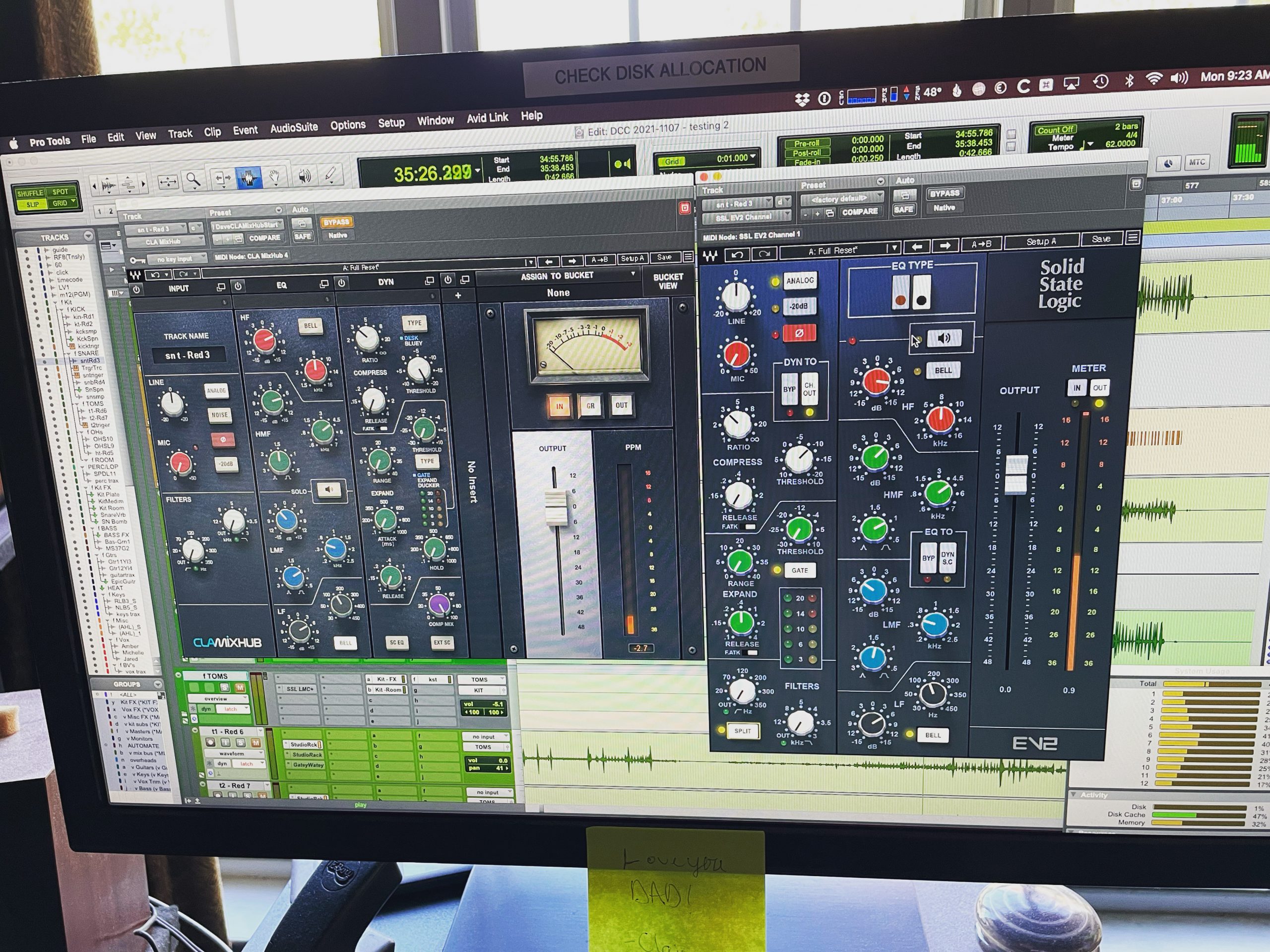
Task: Click phase invert button in CLA MixHub
Action: (x=222, y=440)
